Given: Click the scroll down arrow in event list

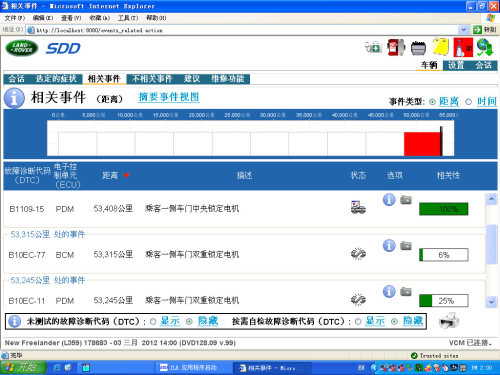Looking at the screenshot, I should tap(491, 302).
